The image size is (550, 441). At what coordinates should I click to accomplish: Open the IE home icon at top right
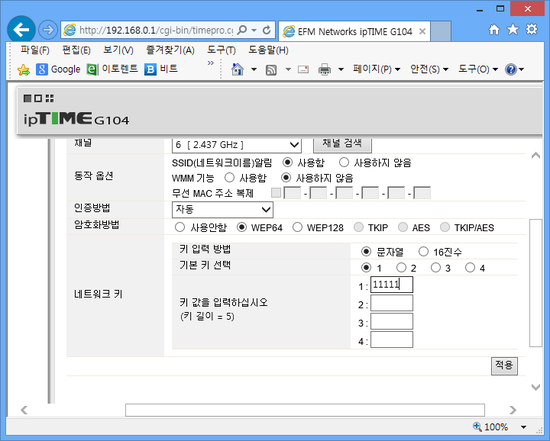click(494, 30)
